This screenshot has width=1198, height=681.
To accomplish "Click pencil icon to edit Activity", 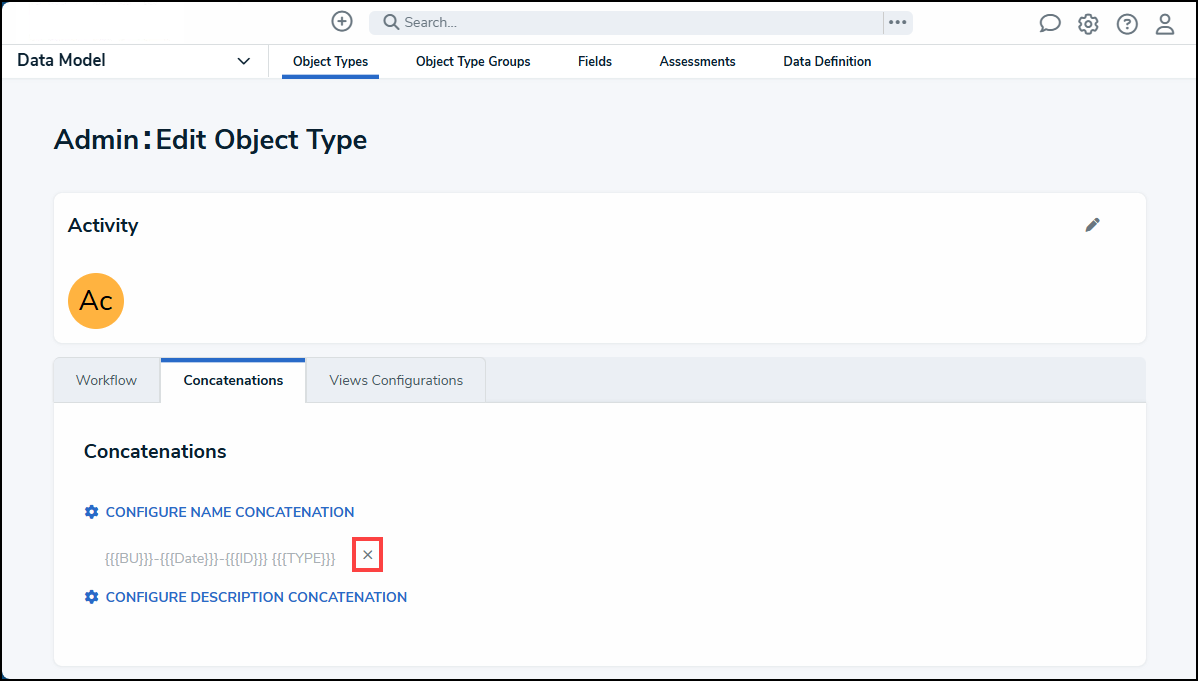I will pos(1092,225).
